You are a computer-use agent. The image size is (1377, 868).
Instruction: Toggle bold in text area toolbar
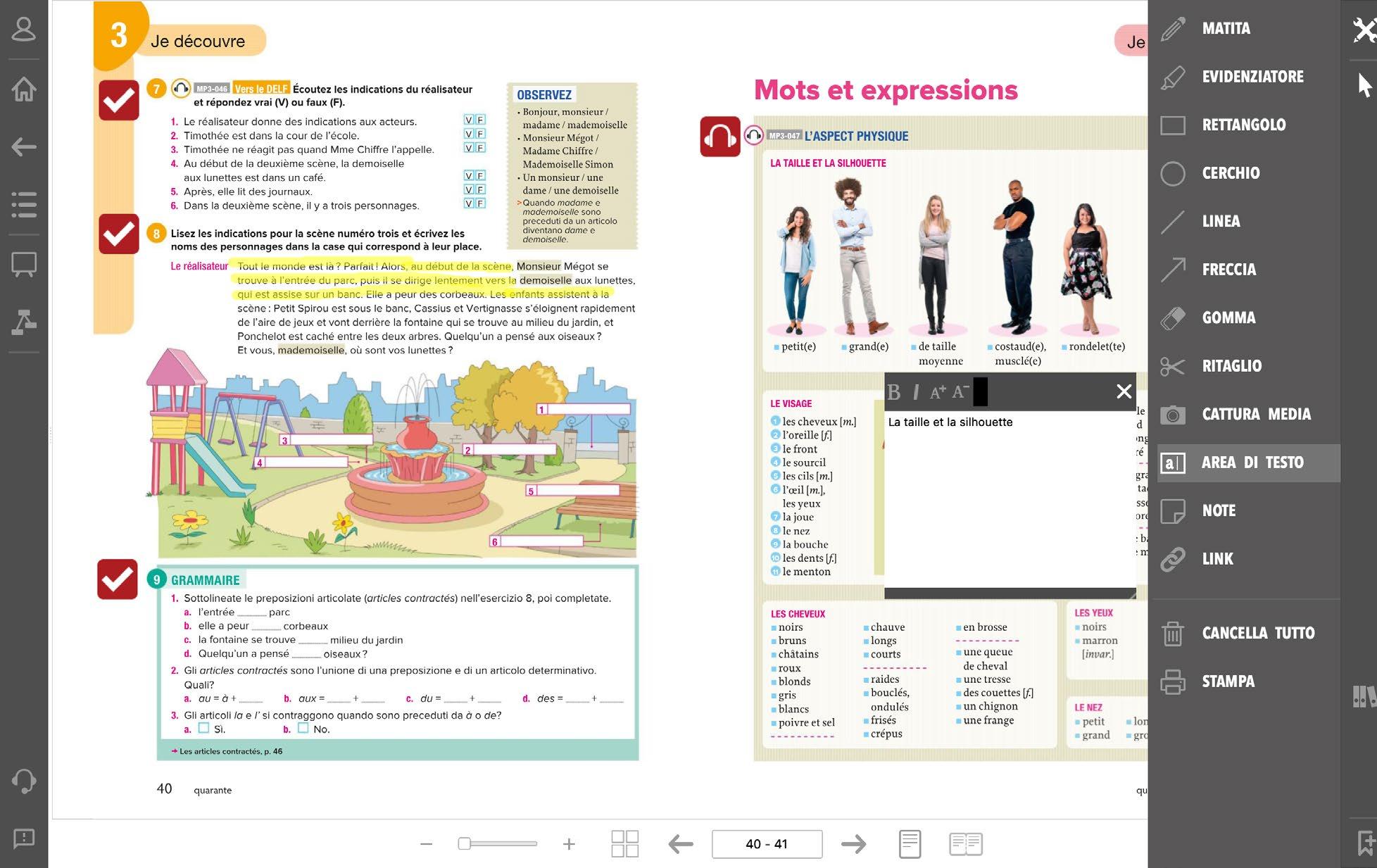[x=894, y=392]
